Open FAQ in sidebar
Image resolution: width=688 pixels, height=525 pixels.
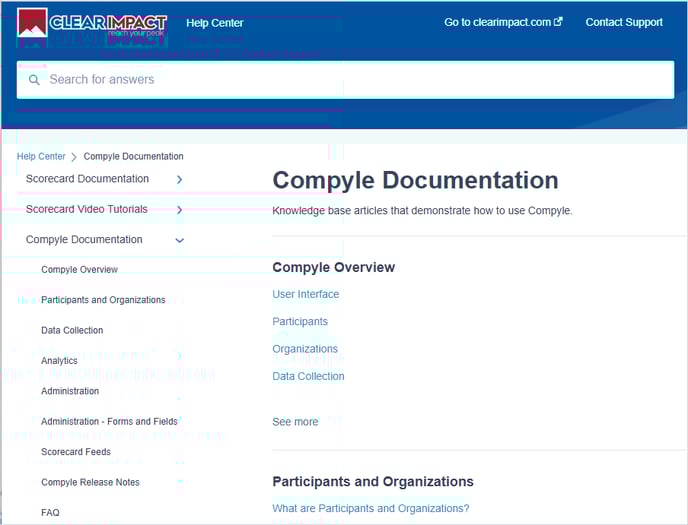50,512
